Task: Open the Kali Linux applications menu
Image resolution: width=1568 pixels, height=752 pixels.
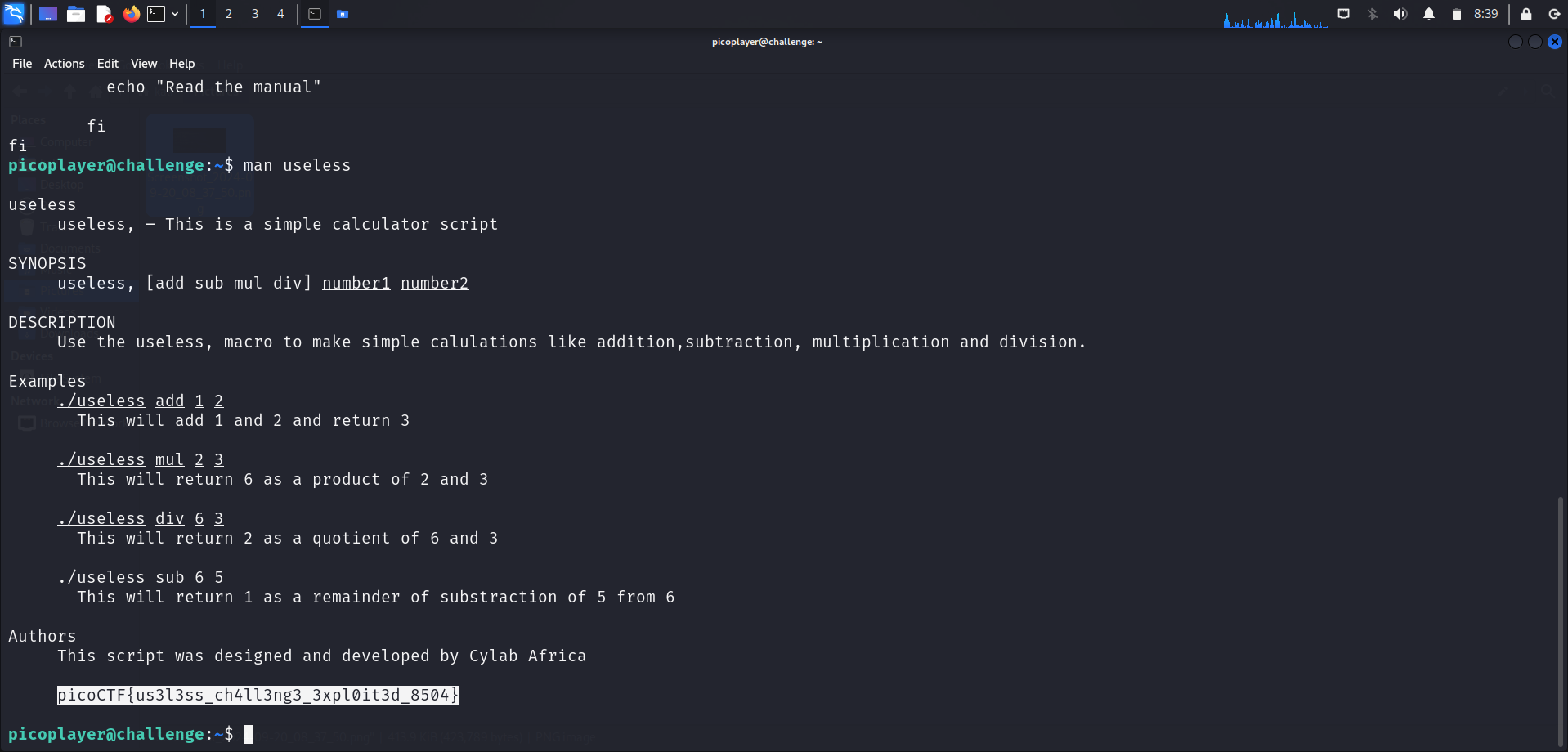Action: coord(14,14)
